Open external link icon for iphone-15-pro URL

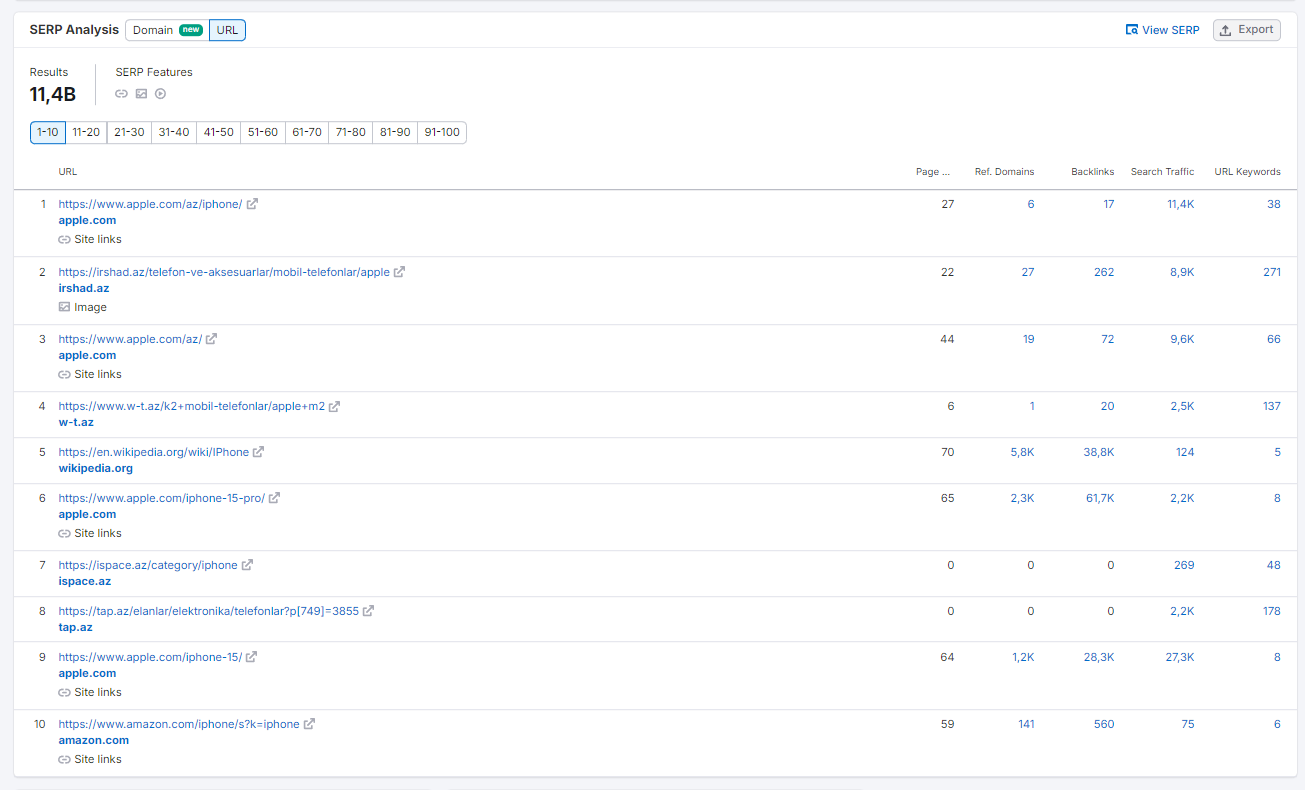[x=274, y=498]
